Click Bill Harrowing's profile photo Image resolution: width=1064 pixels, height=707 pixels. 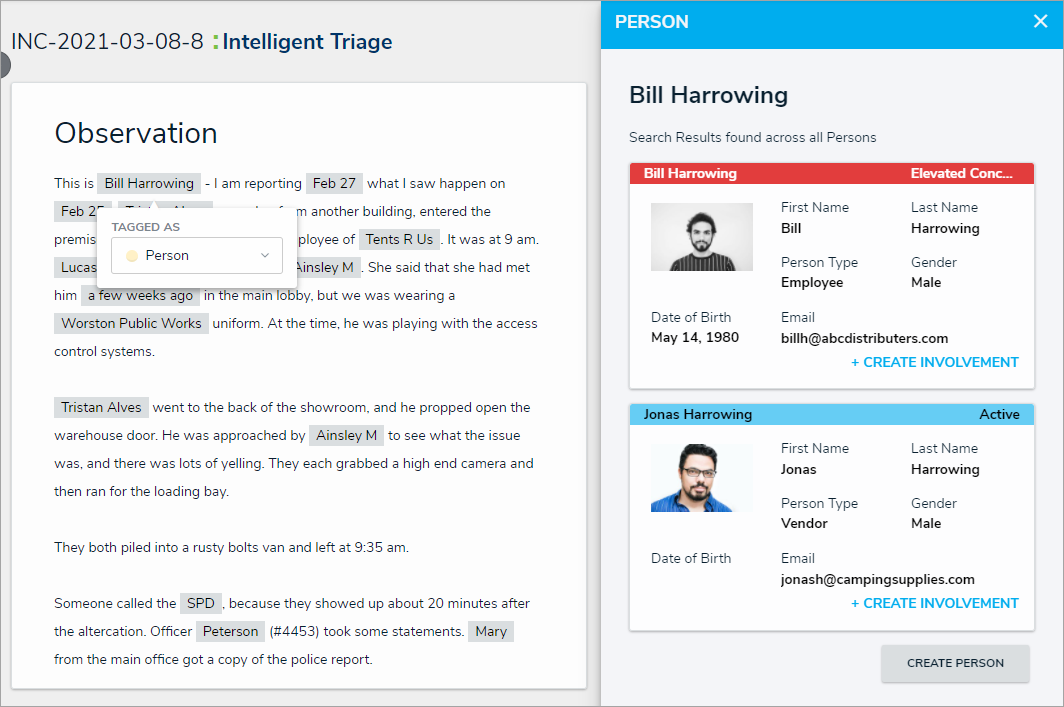coord(701,237)
